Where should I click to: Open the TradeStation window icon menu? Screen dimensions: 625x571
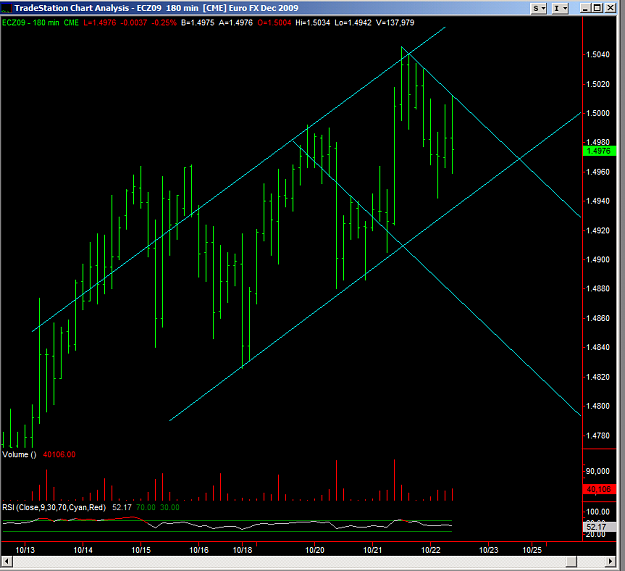[x=7, y=8]
